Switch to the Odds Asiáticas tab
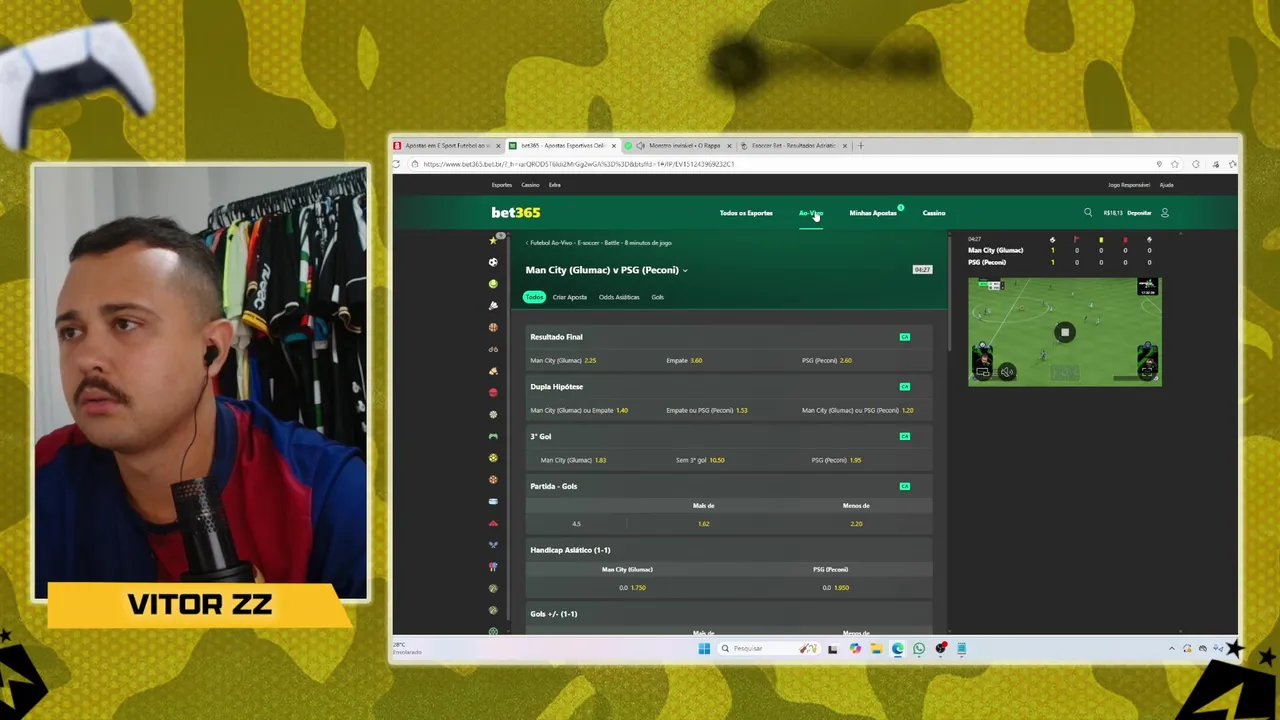Image resolution: width=1280 pixels, height=720 pixels. [619, 297]
